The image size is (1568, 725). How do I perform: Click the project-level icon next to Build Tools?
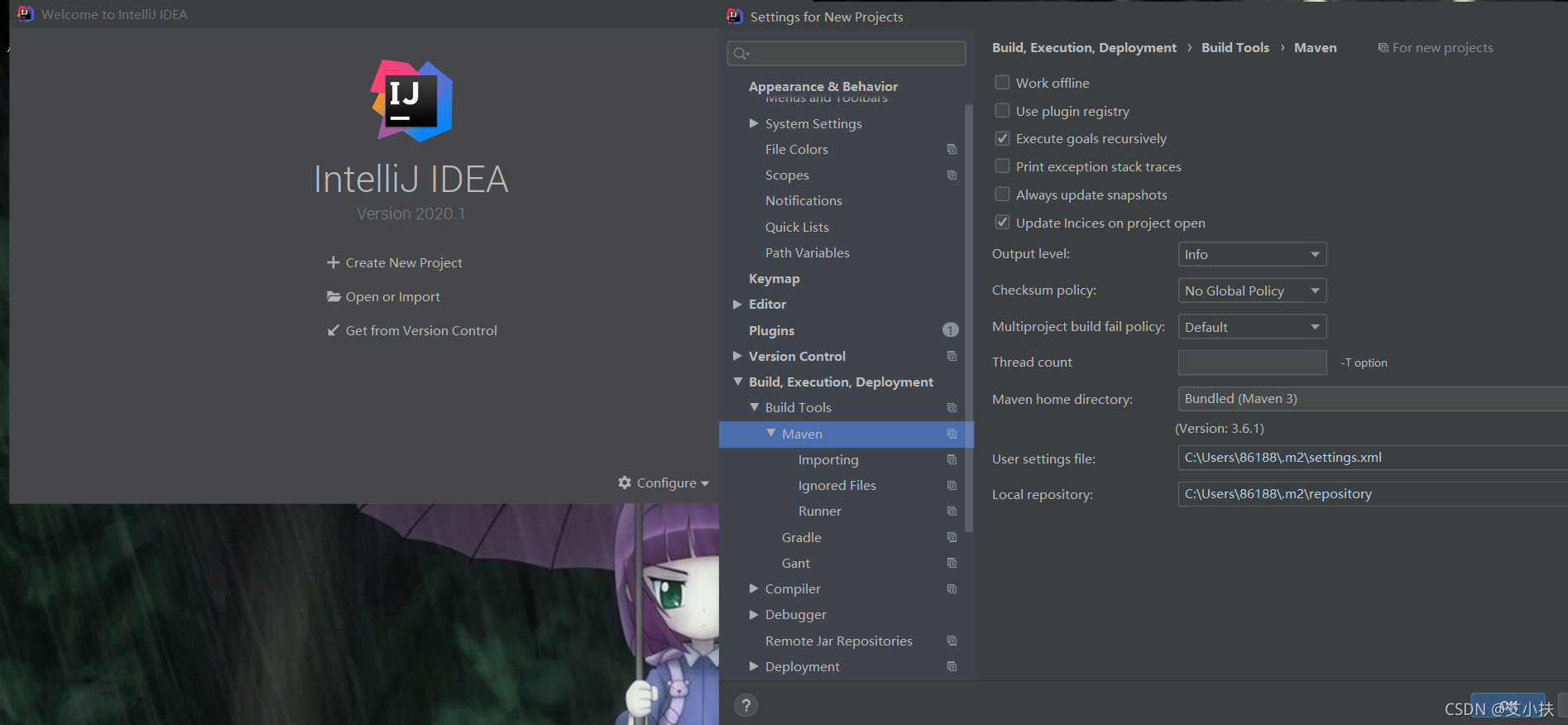952,407
